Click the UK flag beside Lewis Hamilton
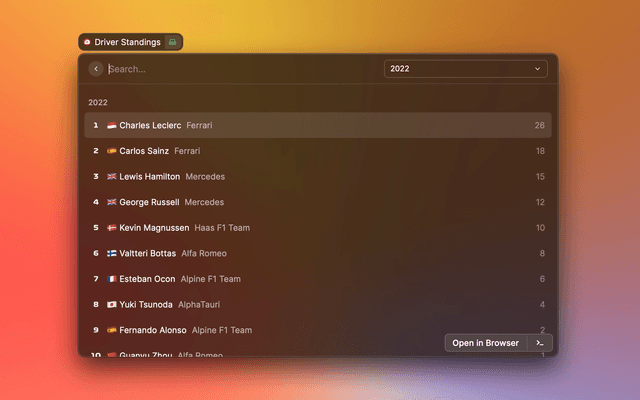Image resolution: width=640 pixels, height=400 pixels. pyautogui.click(x=111, y=177)
